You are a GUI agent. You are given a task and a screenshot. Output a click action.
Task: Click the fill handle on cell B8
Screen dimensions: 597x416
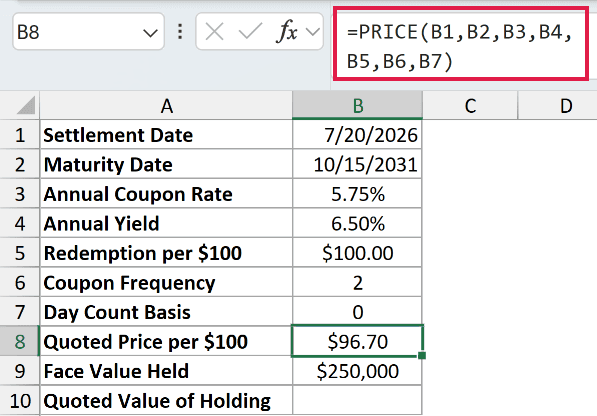tap(422, 355)
